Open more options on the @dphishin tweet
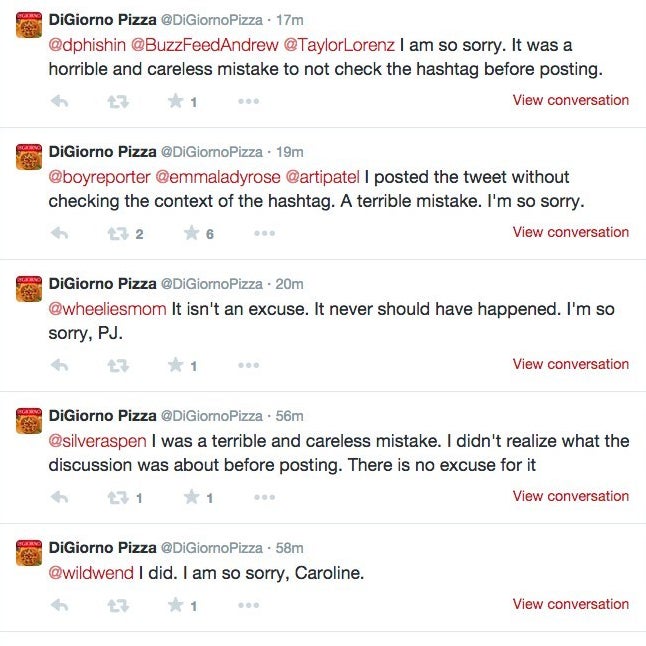646x646 pixels. click(248, 101)
